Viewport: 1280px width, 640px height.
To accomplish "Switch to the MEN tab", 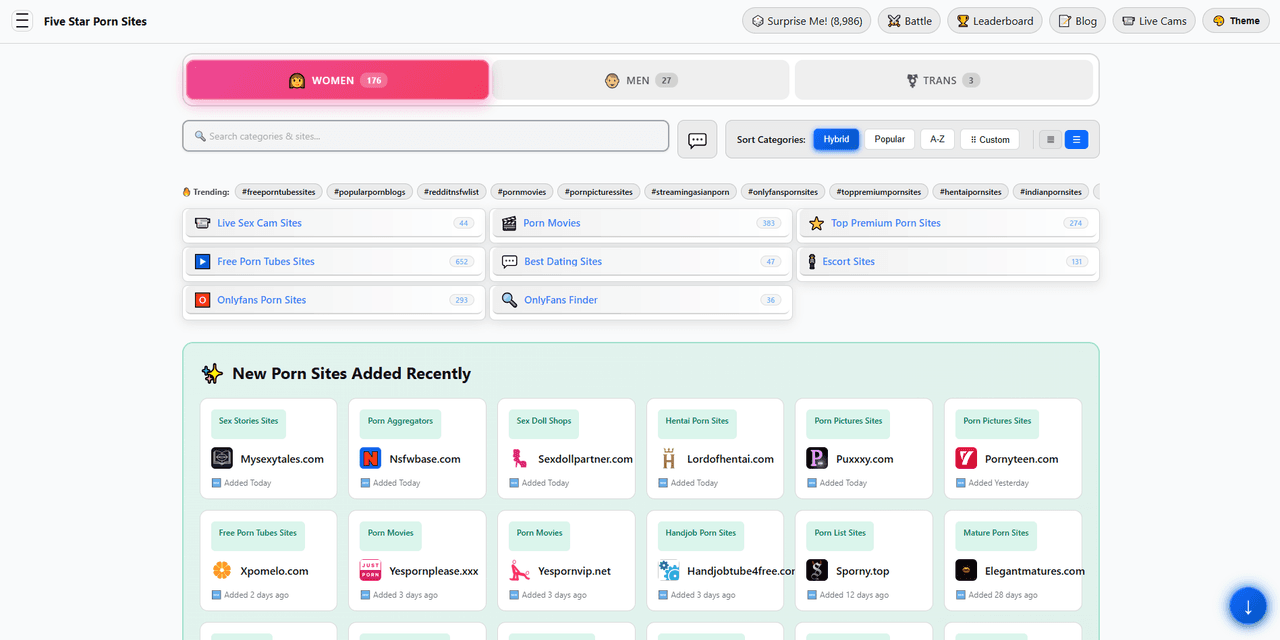I will coord(640,80).
